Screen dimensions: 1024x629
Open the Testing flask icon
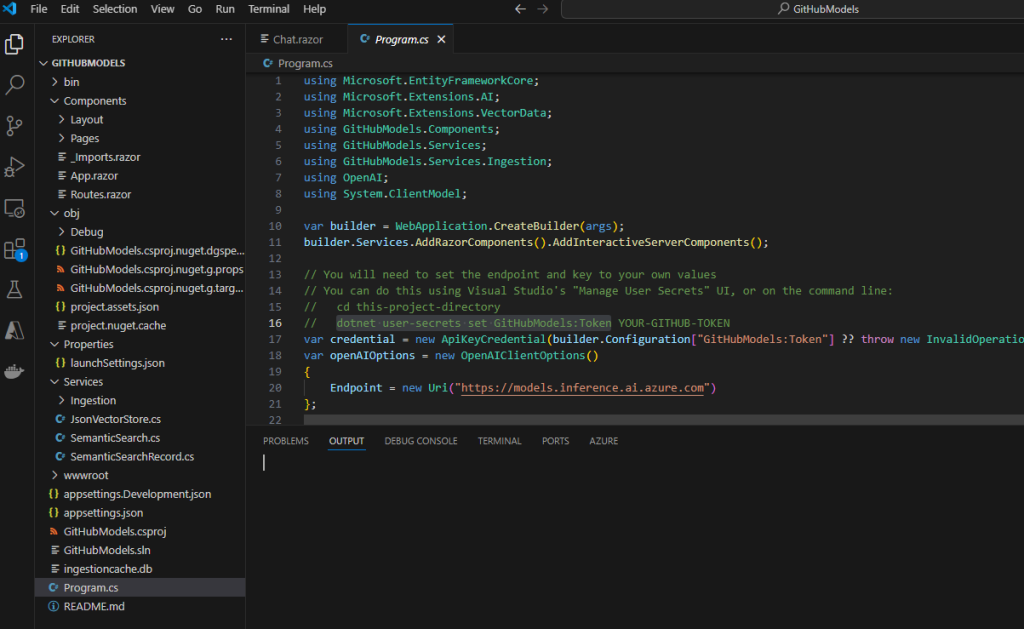point(14,289)
